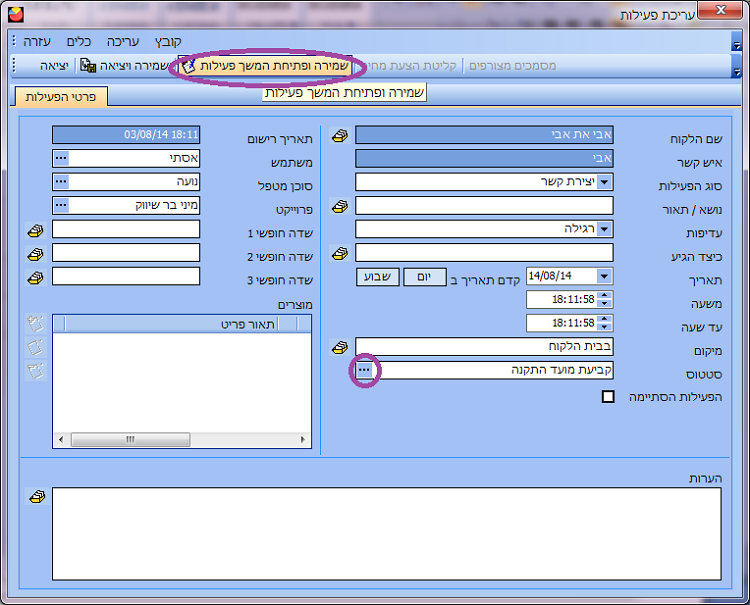The height and width of the screenshot is (605, 750).
Task: Click the top product icon beside מוצרים list
Action: (35, 324)
